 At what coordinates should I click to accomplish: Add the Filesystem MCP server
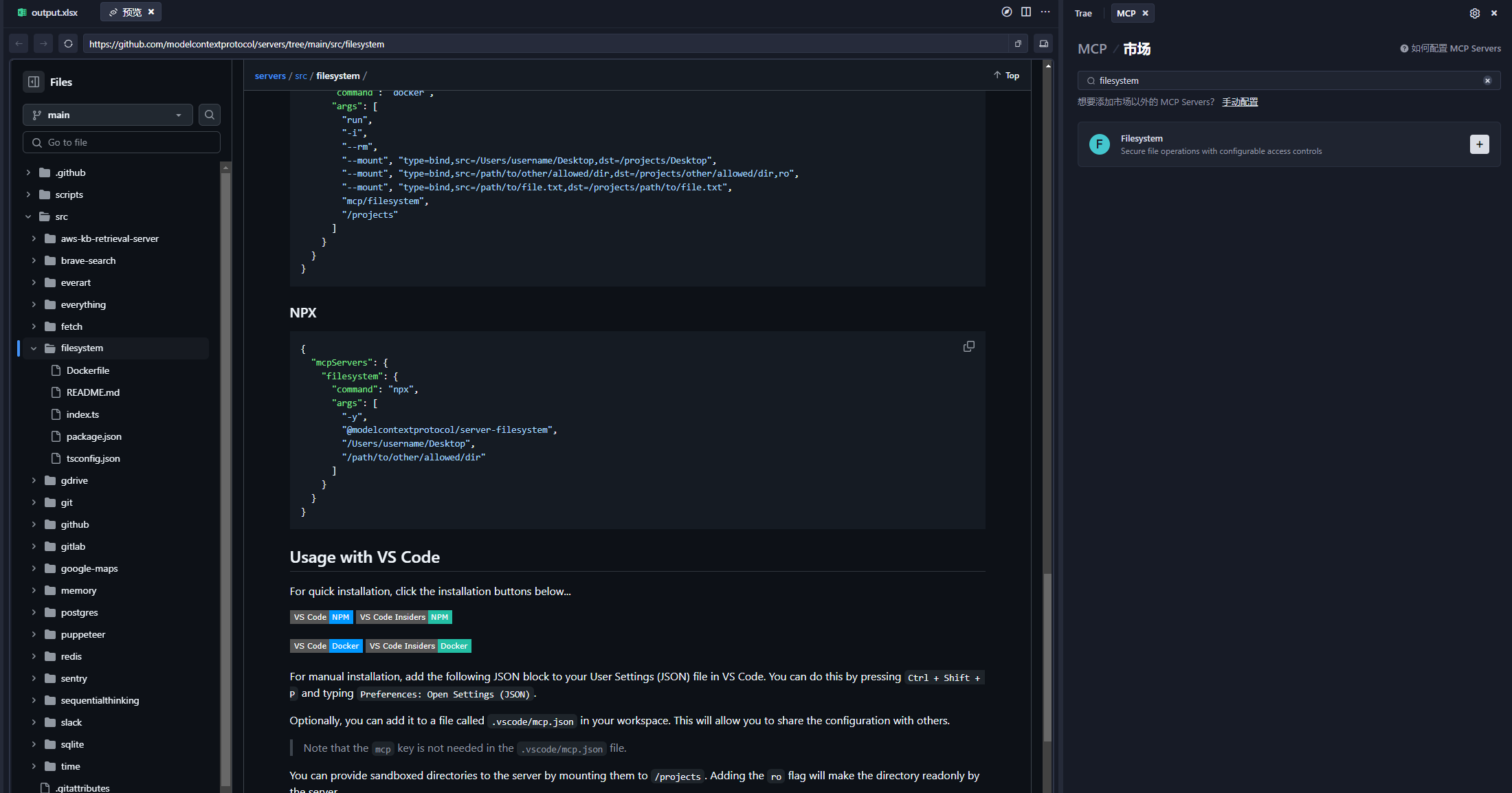[1480, 144]
